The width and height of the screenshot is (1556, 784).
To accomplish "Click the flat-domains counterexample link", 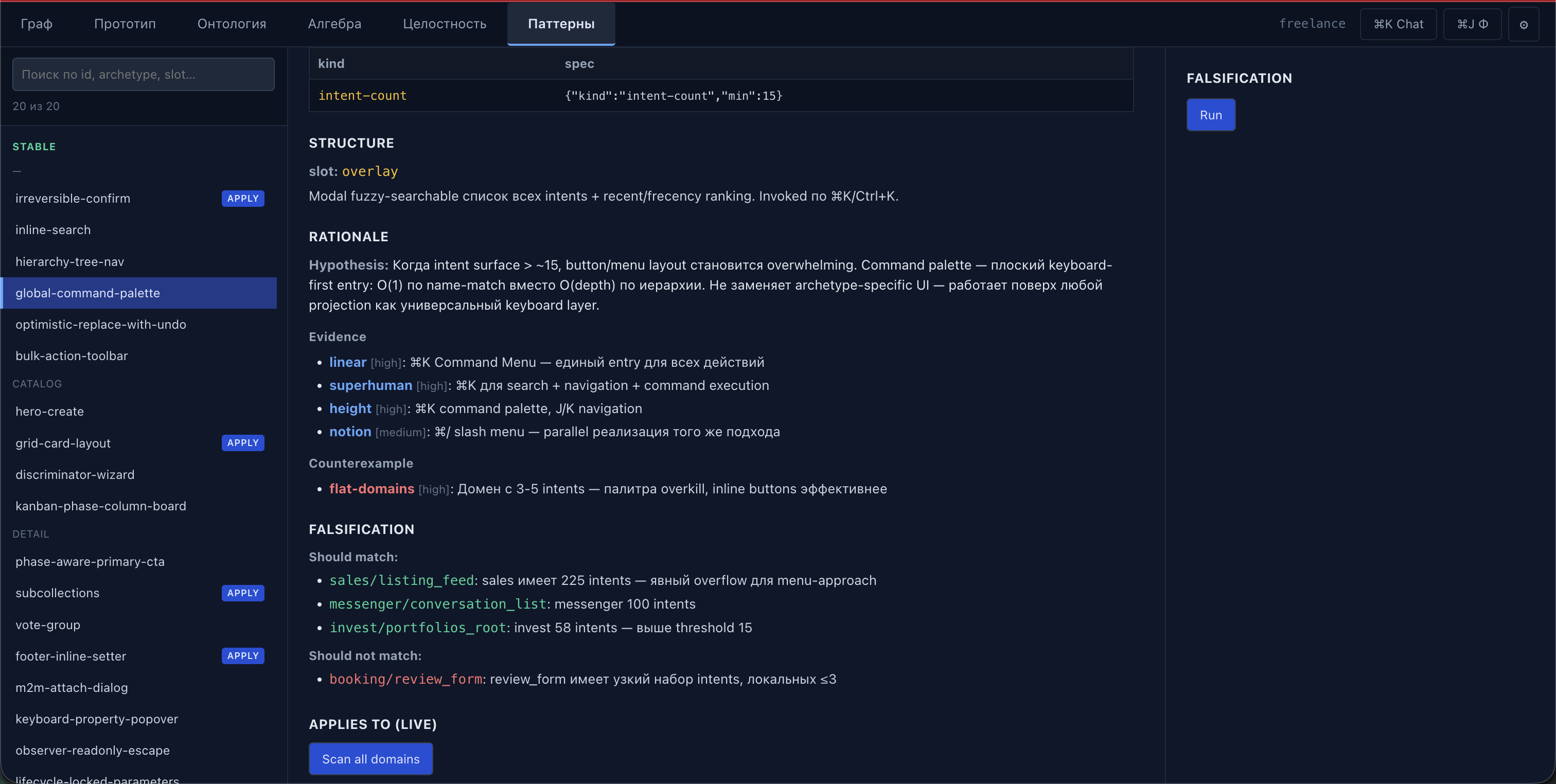I will pyautogui.click(x=372, y=489).
